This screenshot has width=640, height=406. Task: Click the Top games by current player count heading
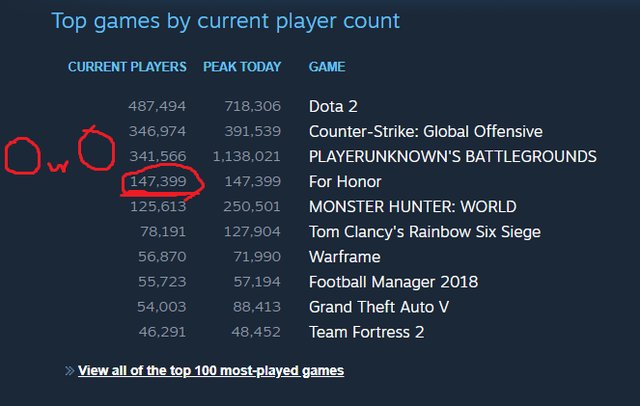tap(226, 21)
